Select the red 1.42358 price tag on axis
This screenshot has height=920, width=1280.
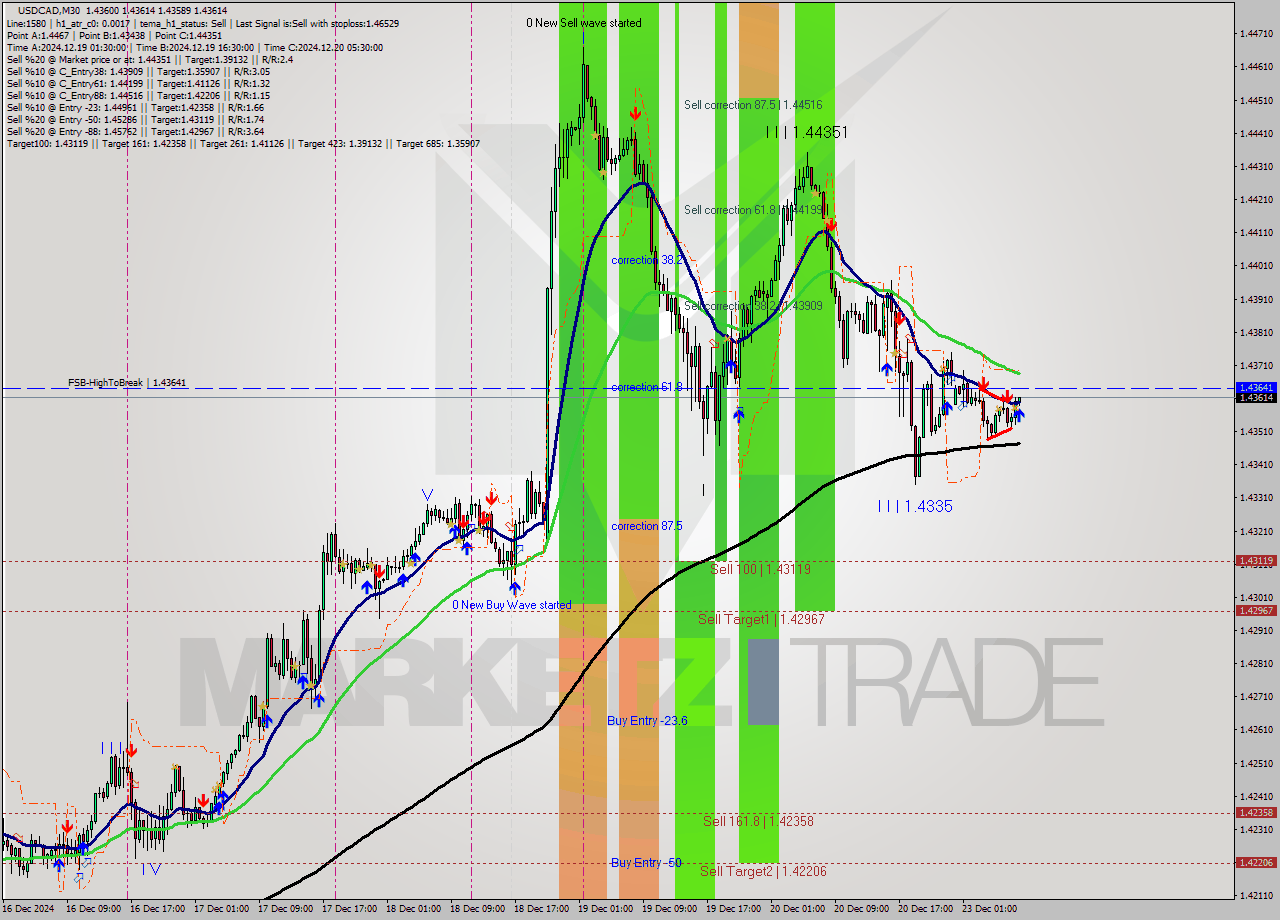[x=1256, y=813]
